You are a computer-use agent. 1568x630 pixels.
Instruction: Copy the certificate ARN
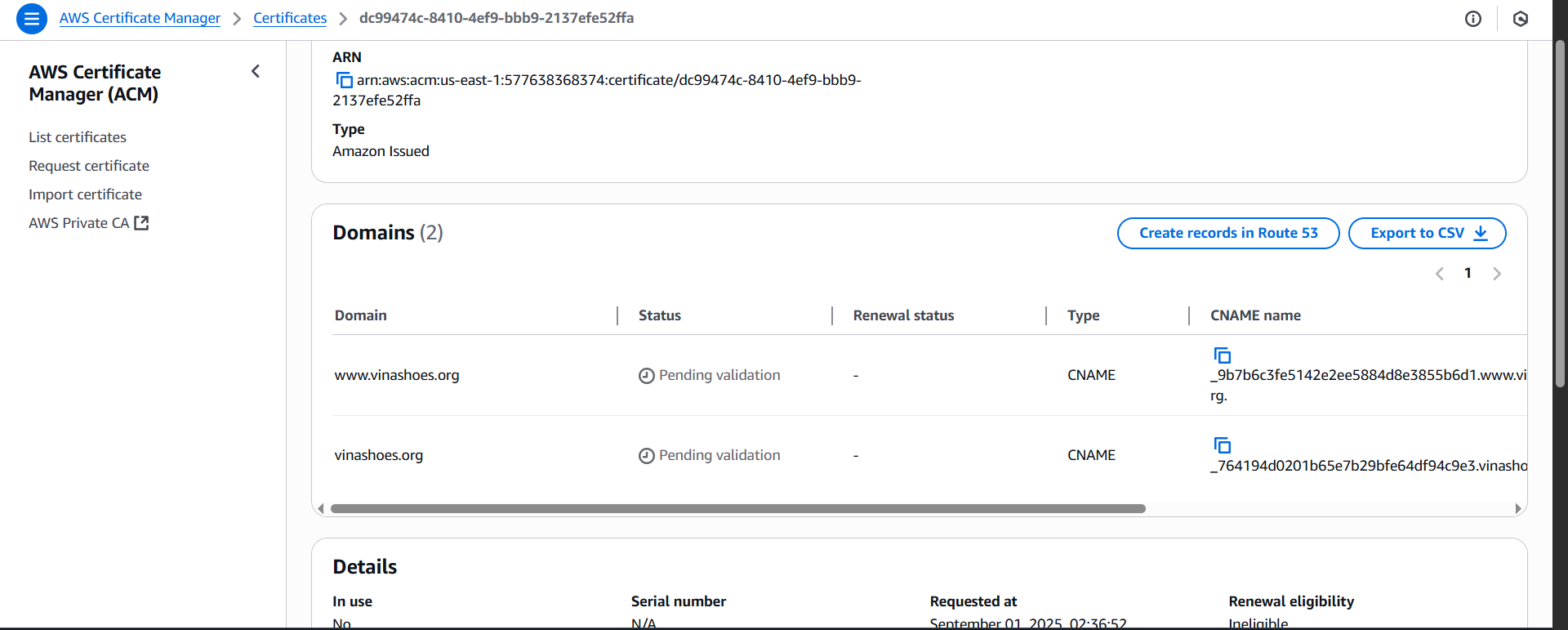click(x=344, y=80)
